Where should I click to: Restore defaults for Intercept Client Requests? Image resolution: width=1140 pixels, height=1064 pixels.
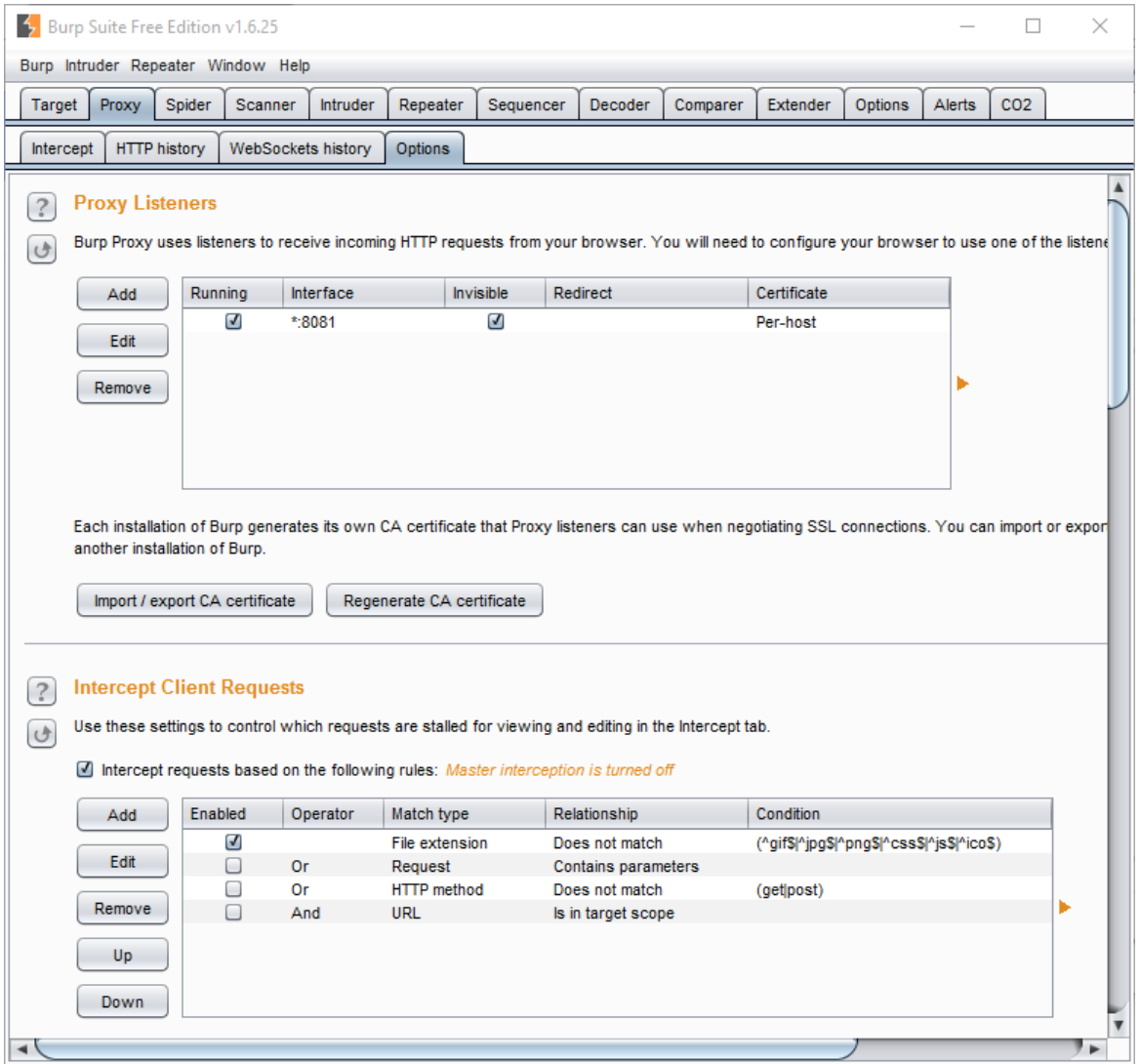click(41, 734)
